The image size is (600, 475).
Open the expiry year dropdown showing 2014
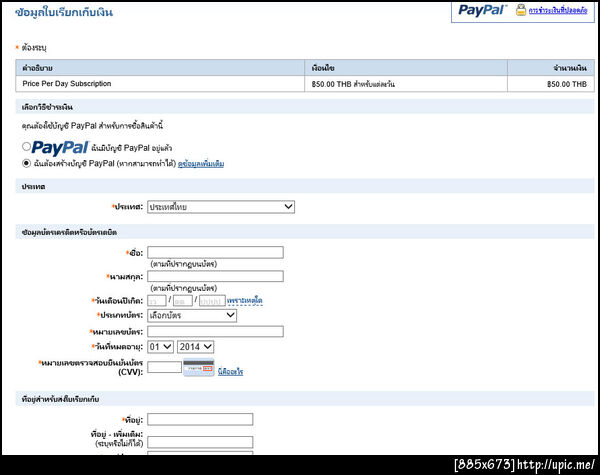coord(196,347)
